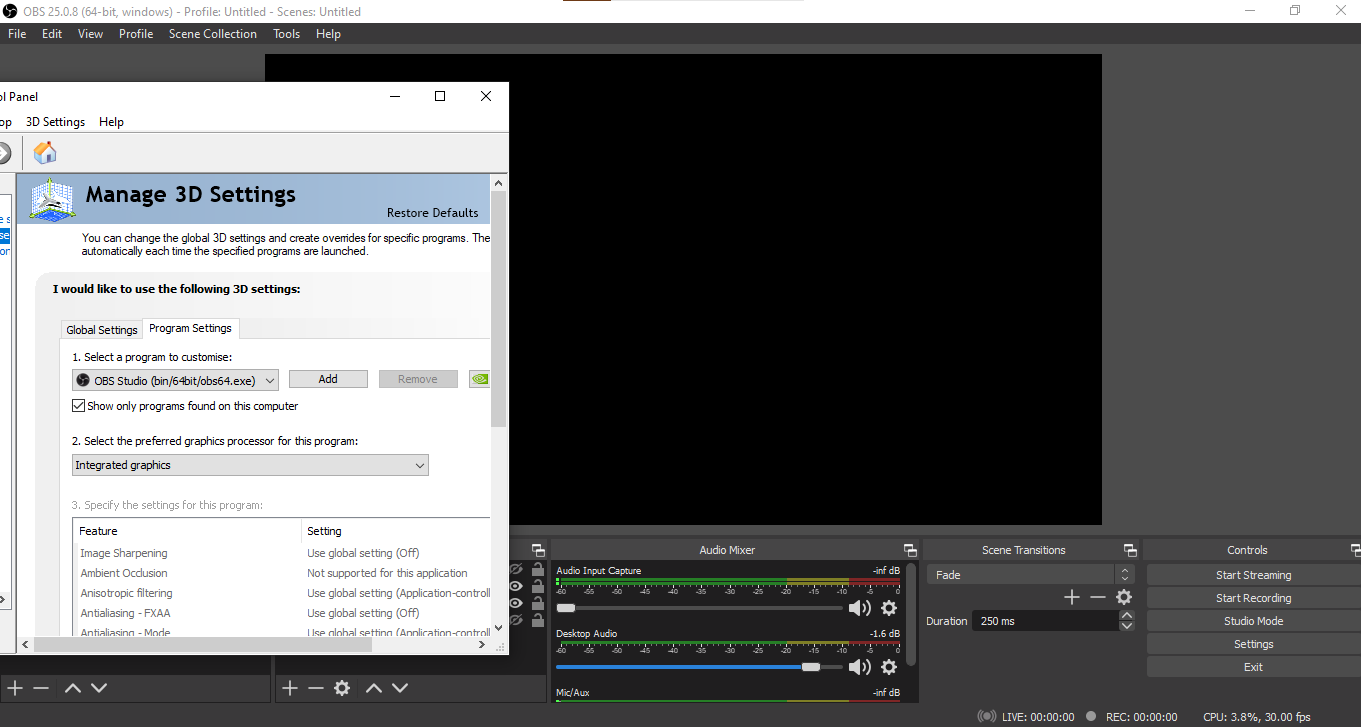
Task: Open the OBS Studio program selection dropdown
Action: click(175, 380)
